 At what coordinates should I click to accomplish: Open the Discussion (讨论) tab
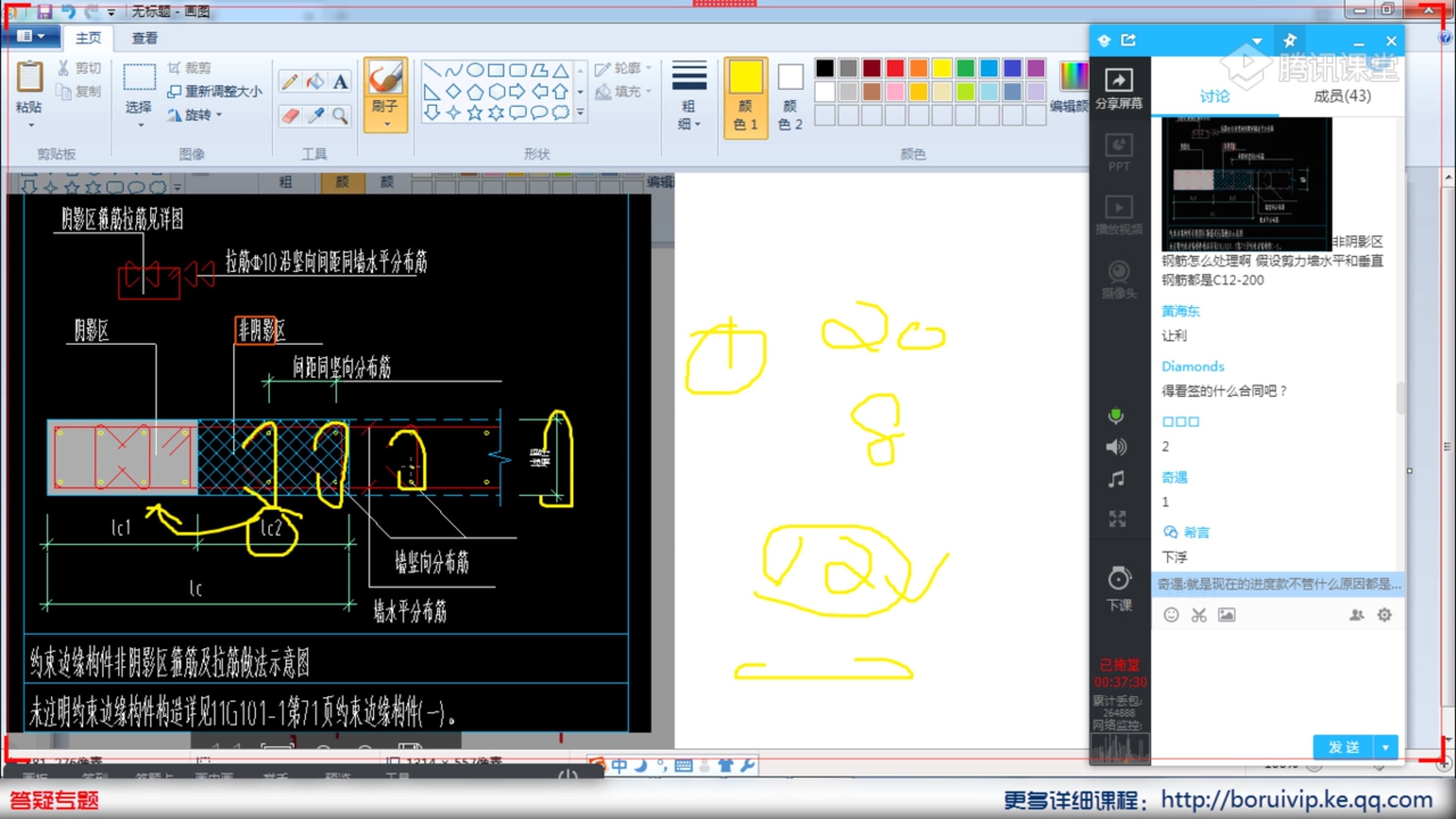coord(1215,96)
